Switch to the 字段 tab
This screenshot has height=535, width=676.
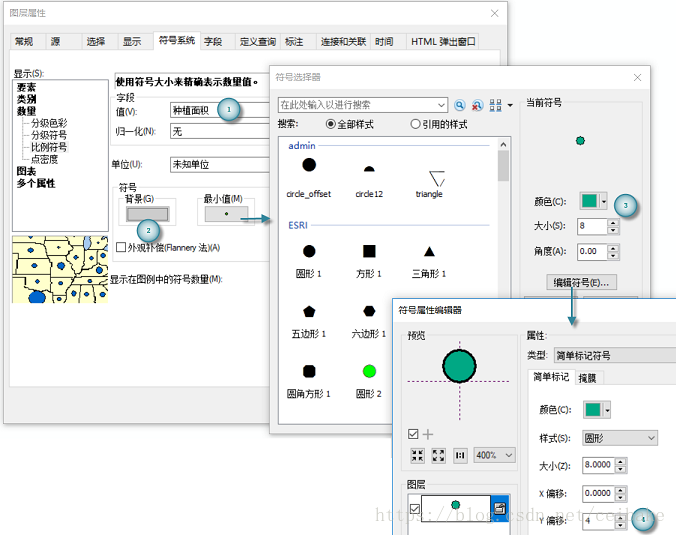(x=213, y=41)
